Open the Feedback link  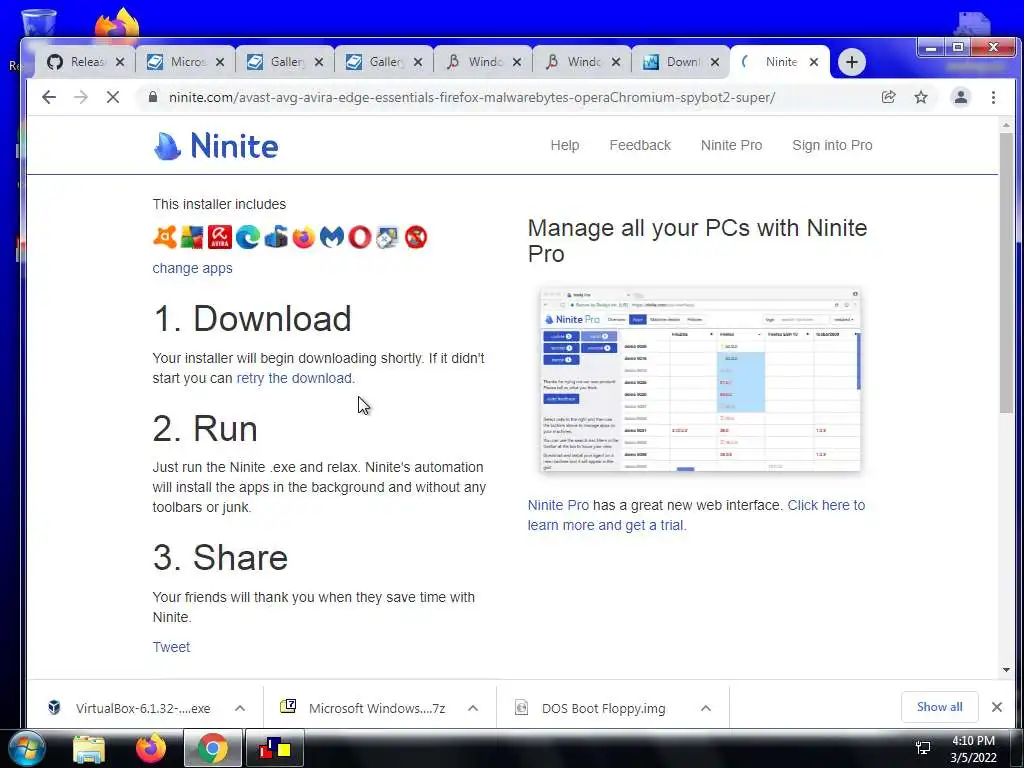click(x=640, y=145)
